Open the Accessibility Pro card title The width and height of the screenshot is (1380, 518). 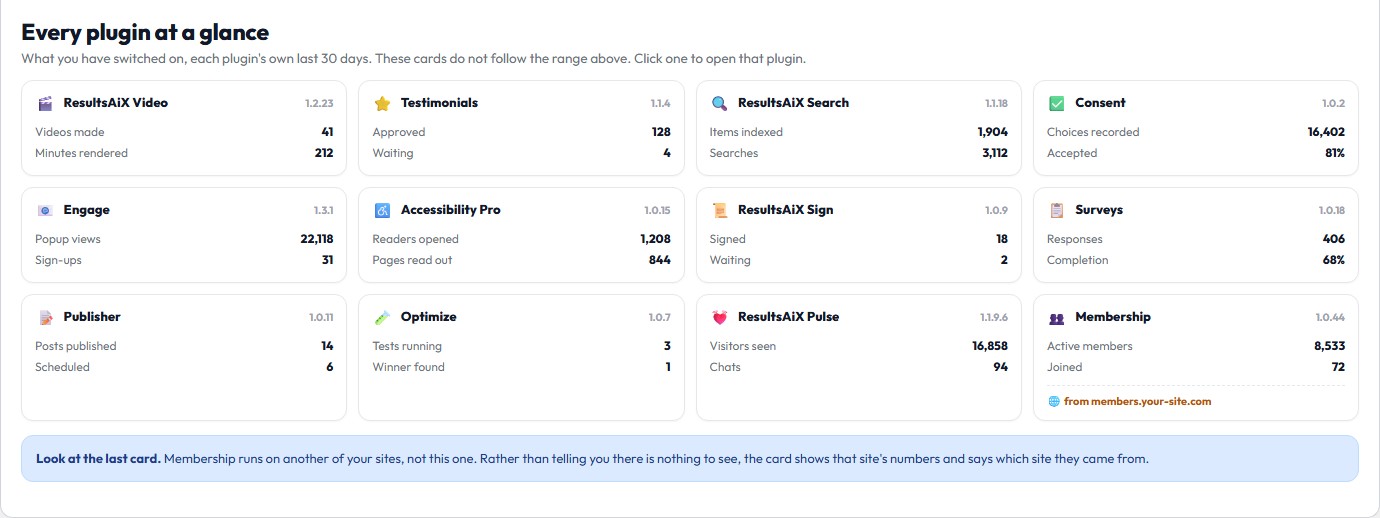point(451,210)
